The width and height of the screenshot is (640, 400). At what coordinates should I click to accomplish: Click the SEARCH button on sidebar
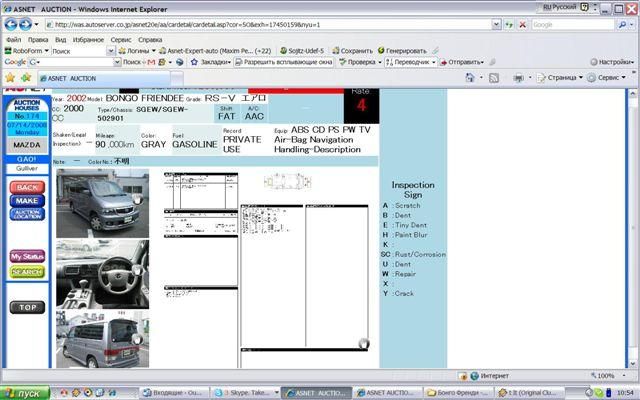(x=27, y=272)
